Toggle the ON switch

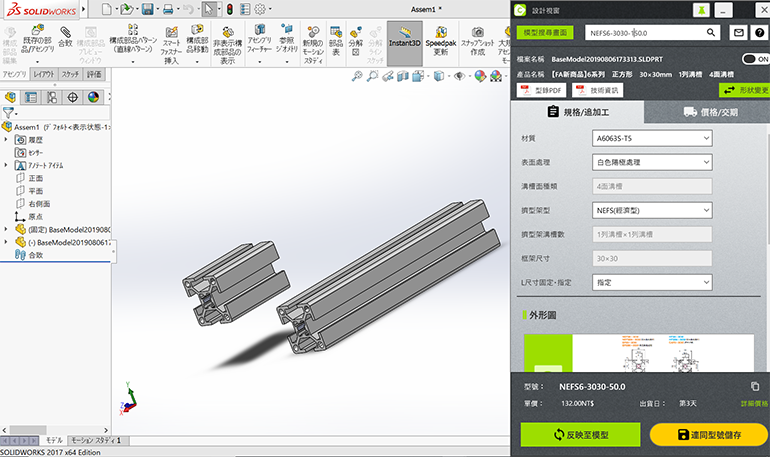755,59
